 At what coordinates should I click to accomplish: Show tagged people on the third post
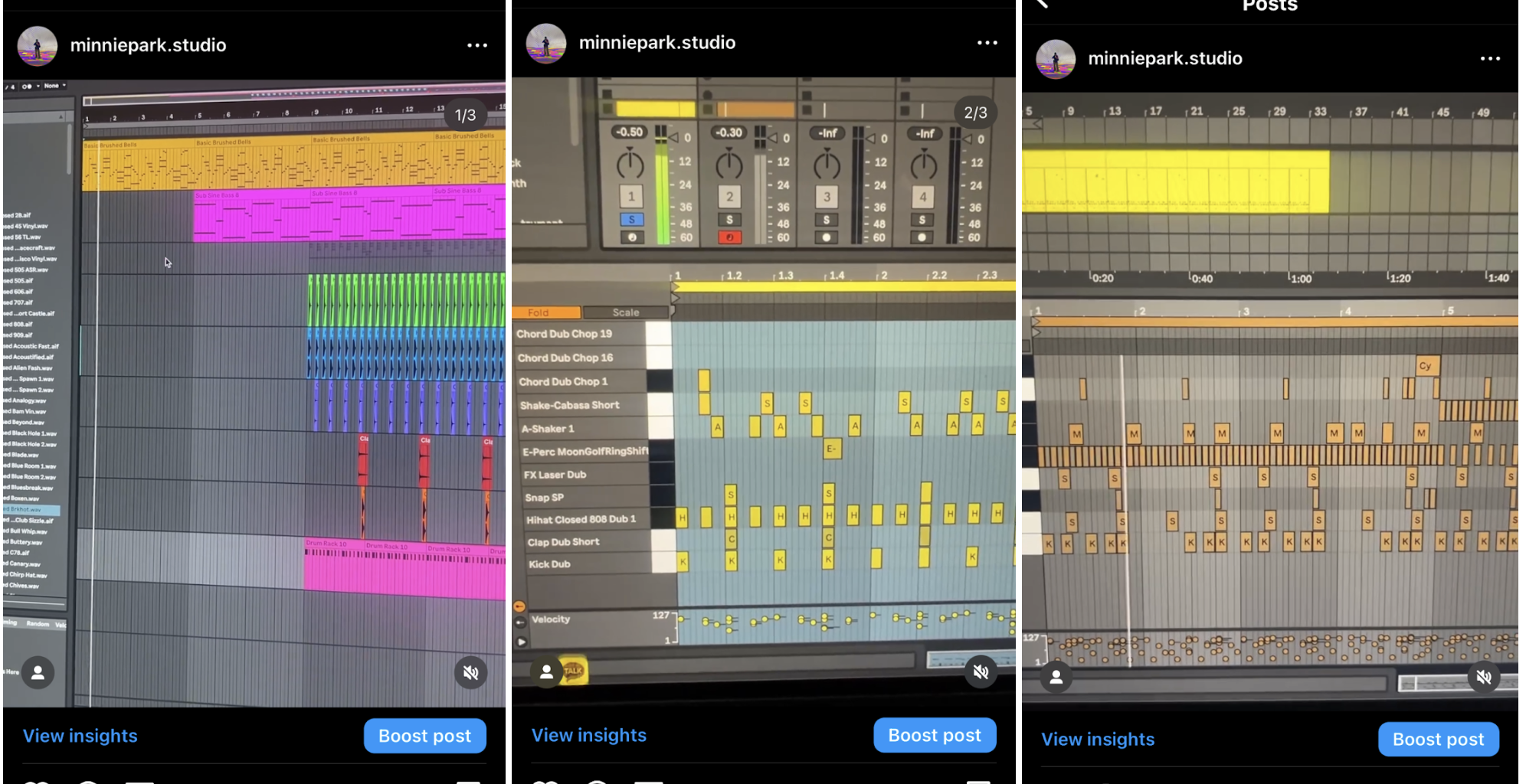coord(1056,677)
